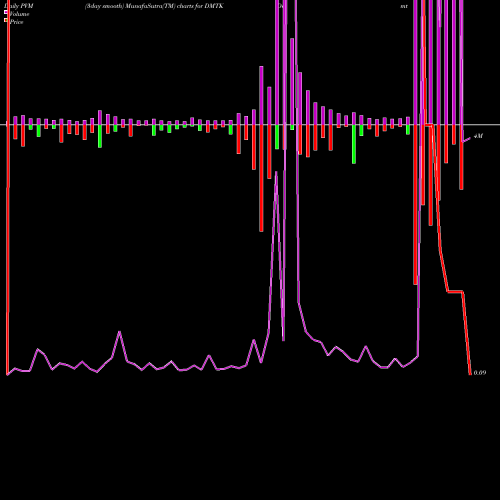Select the 'Price' legend label

coord(16,22)
